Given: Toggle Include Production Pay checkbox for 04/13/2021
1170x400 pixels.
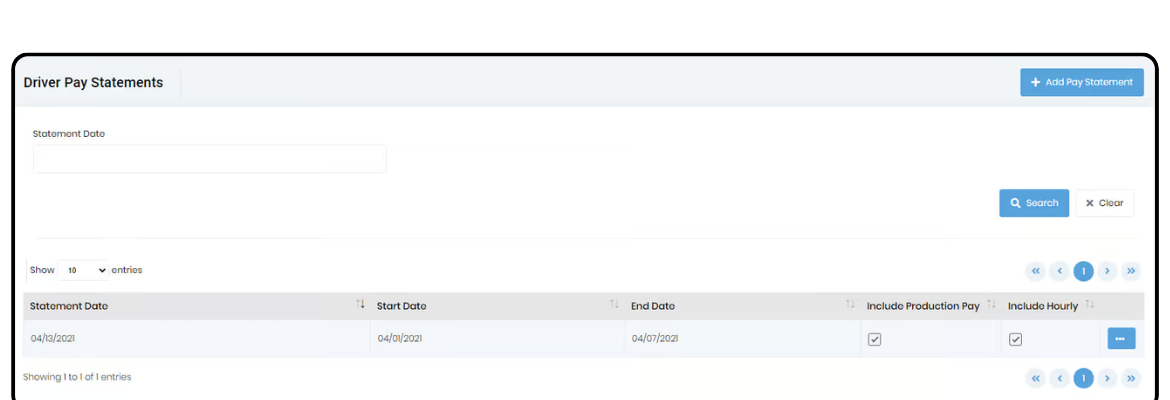Looking at the screenshot, I should click(874, 339).
